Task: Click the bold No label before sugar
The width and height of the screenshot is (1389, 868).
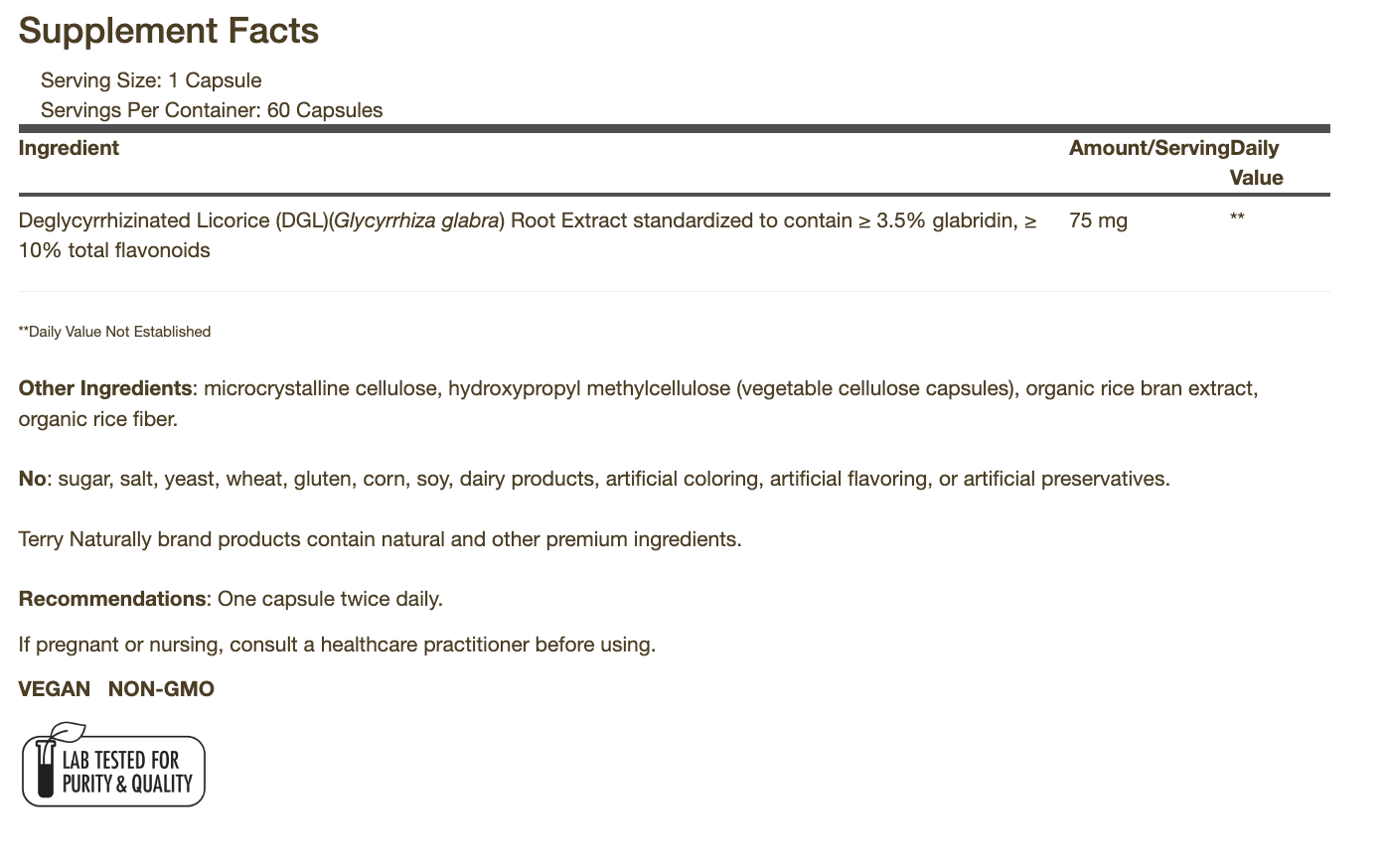Action: point(32,479)
